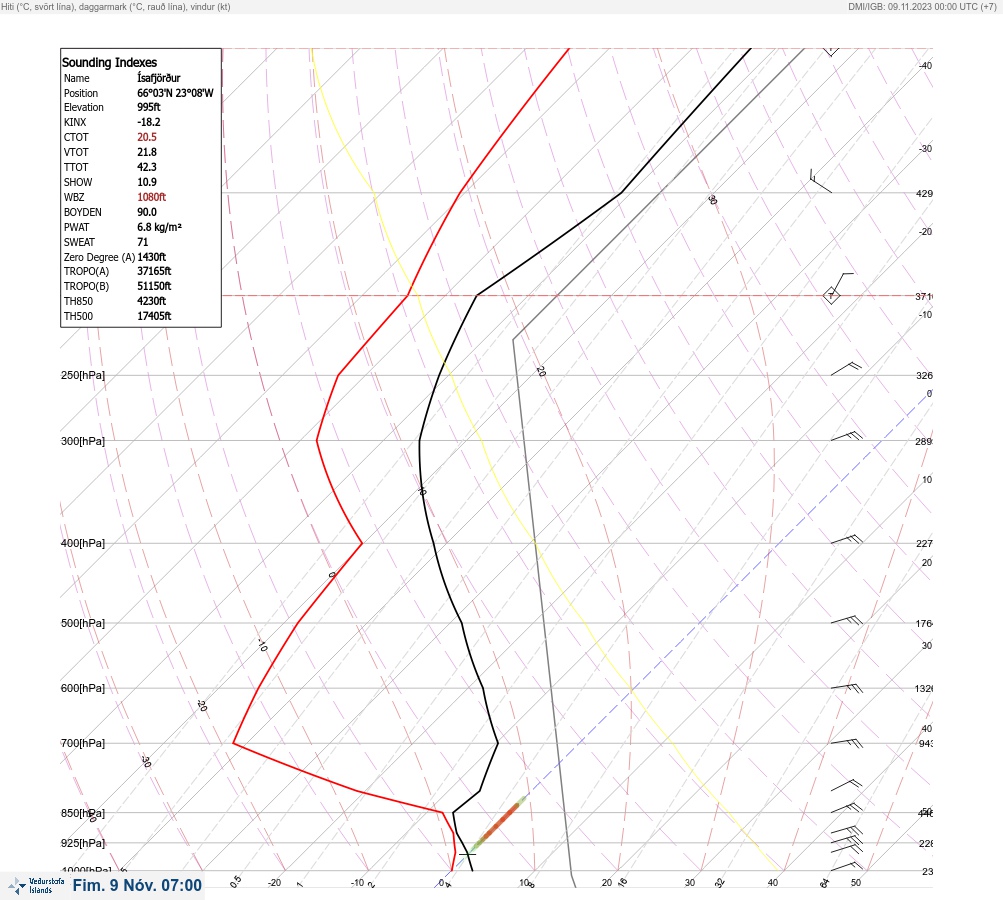Screen dimensions: 1003x900
Task: Click the 700[hPa] pressure label
Action: click(x=83, y=743)
